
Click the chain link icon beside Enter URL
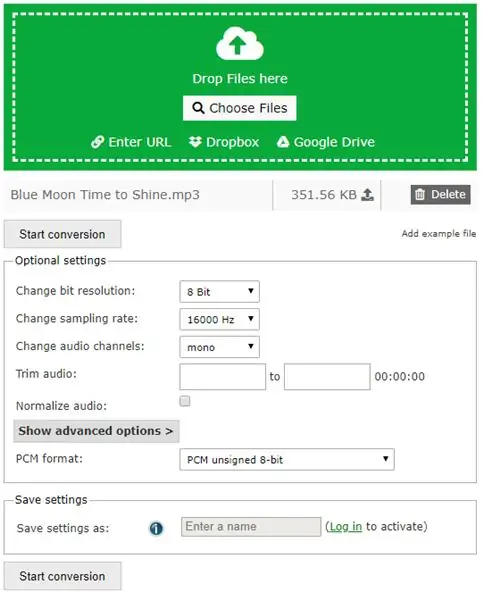(x=98, y=142)
